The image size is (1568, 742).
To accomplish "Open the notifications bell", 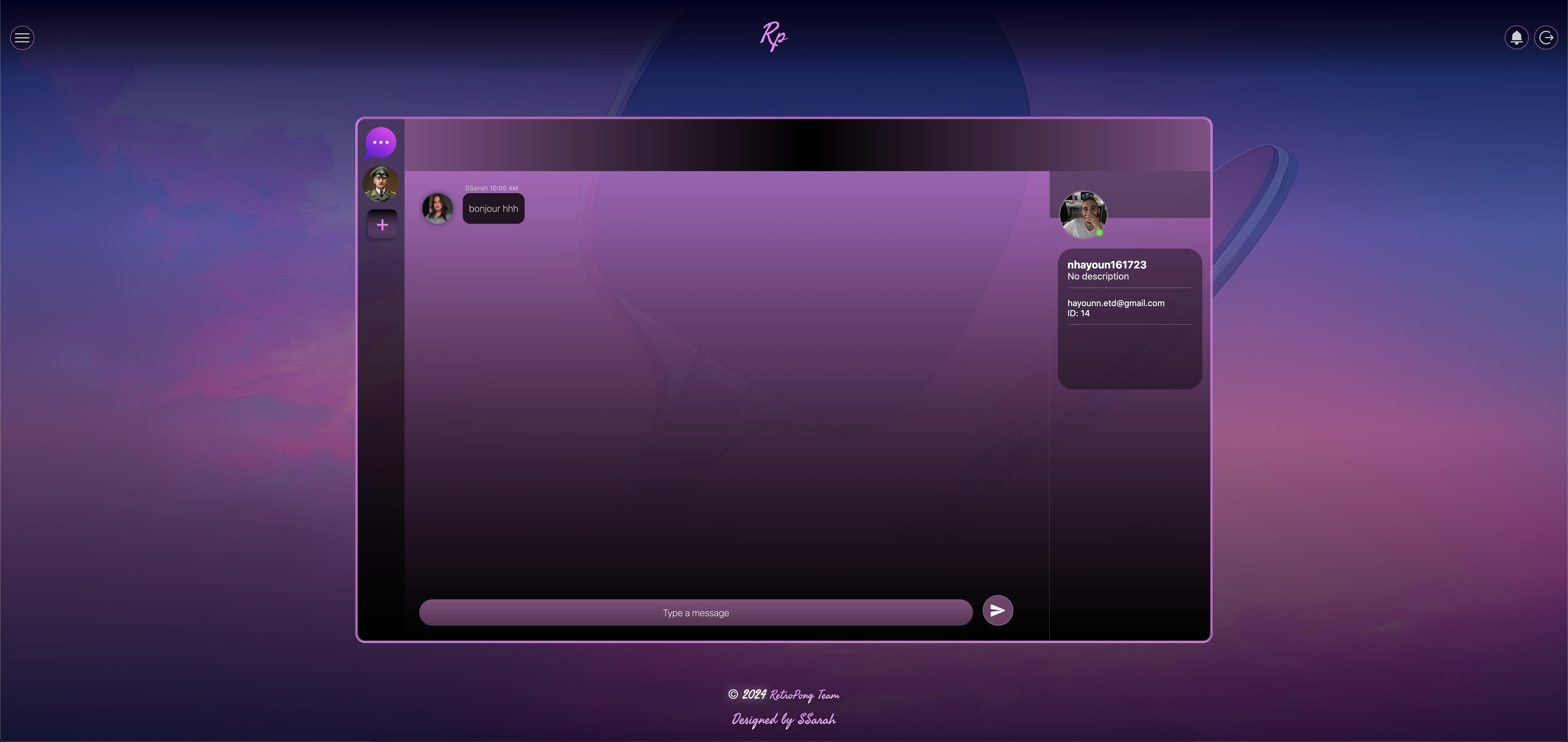I will 1516,38.
